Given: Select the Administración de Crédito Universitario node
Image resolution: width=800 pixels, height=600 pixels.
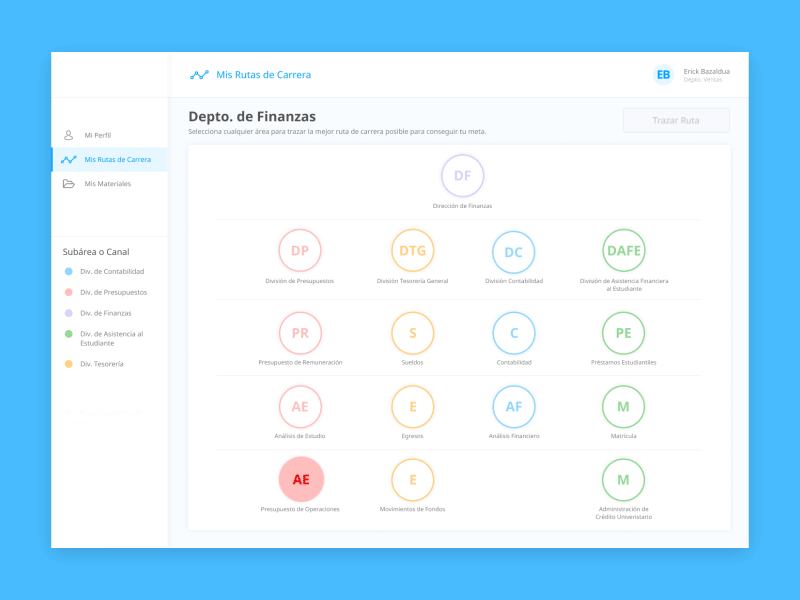Looking at the screenshot, I should tap(623, 480).
